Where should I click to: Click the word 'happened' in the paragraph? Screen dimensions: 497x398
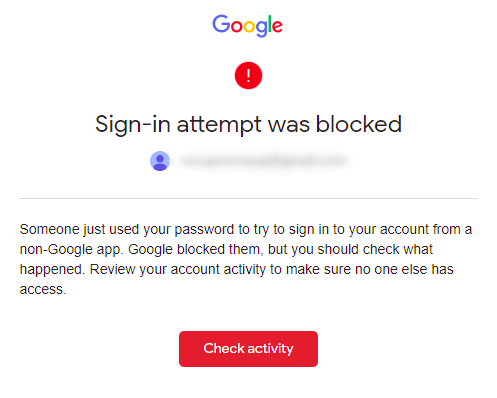tap(52, 269)
